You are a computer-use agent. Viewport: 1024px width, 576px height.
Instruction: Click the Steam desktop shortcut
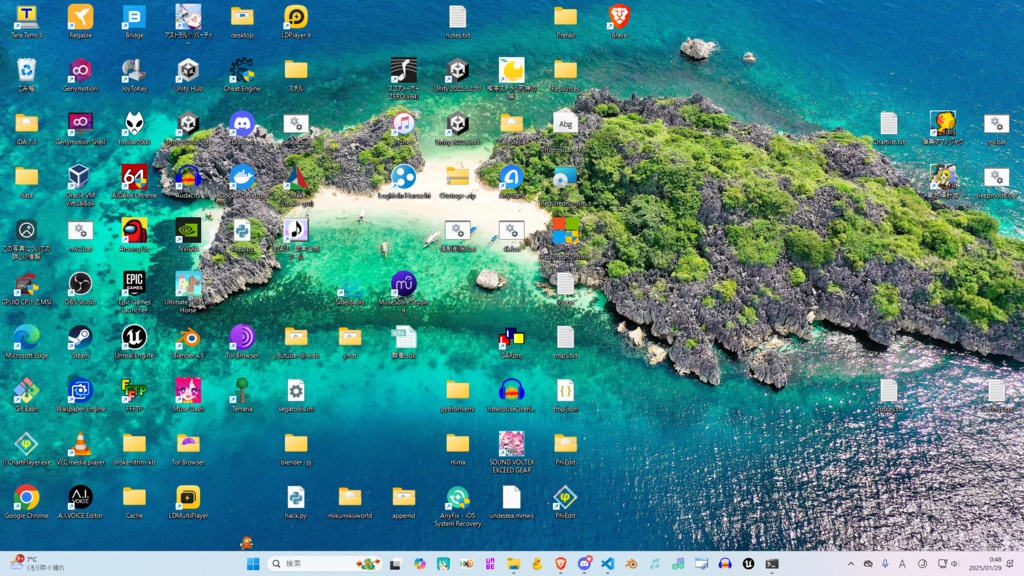pyautogui.click(x=80, y=342)
